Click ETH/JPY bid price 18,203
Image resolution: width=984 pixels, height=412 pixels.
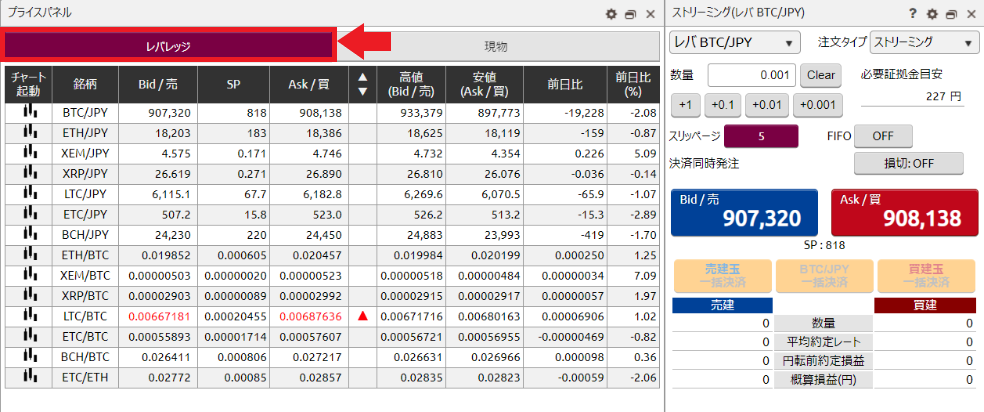point(158,134)
